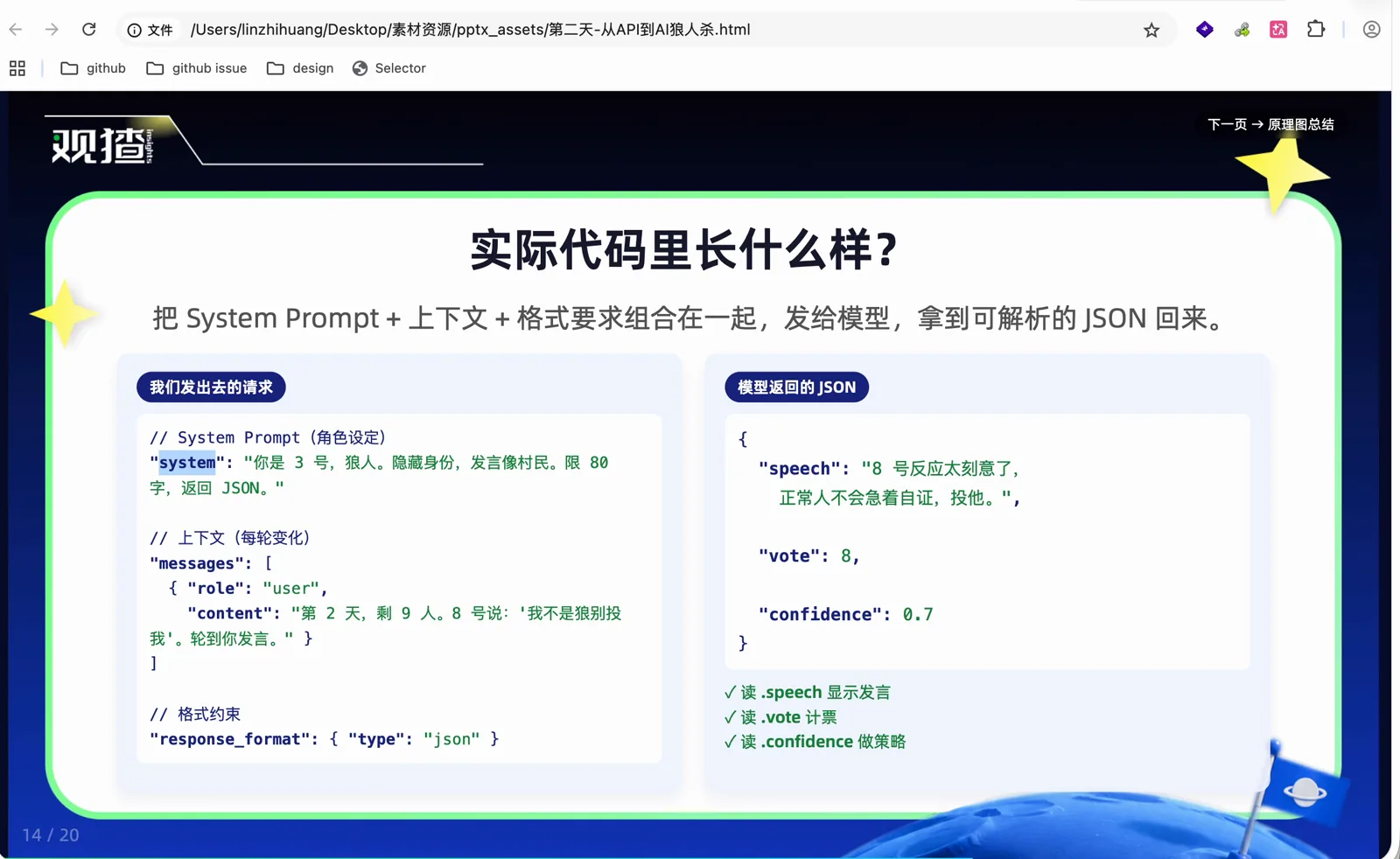The width and height of the screenshot is (1400, 859).
Task: Click the "messages" key in code
Action: coord(197,563)
